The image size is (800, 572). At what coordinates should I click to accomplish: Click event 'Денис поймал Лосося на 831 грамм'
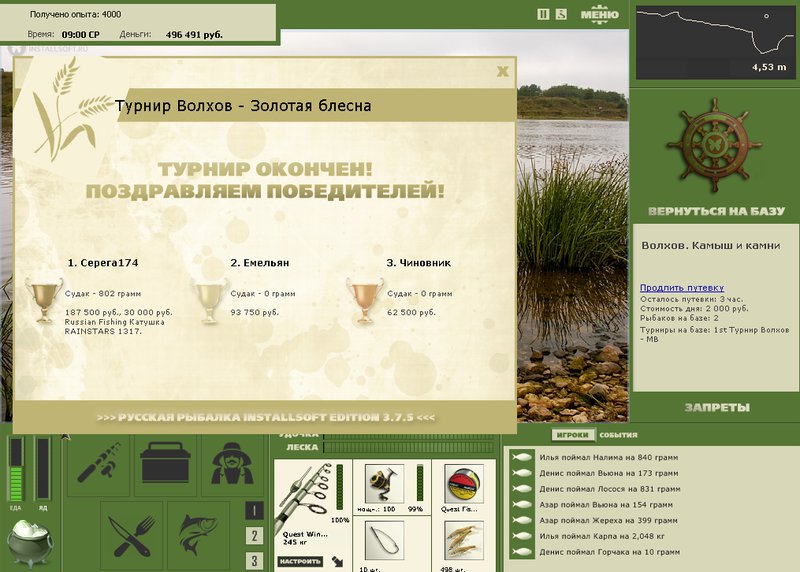[610, 489]
